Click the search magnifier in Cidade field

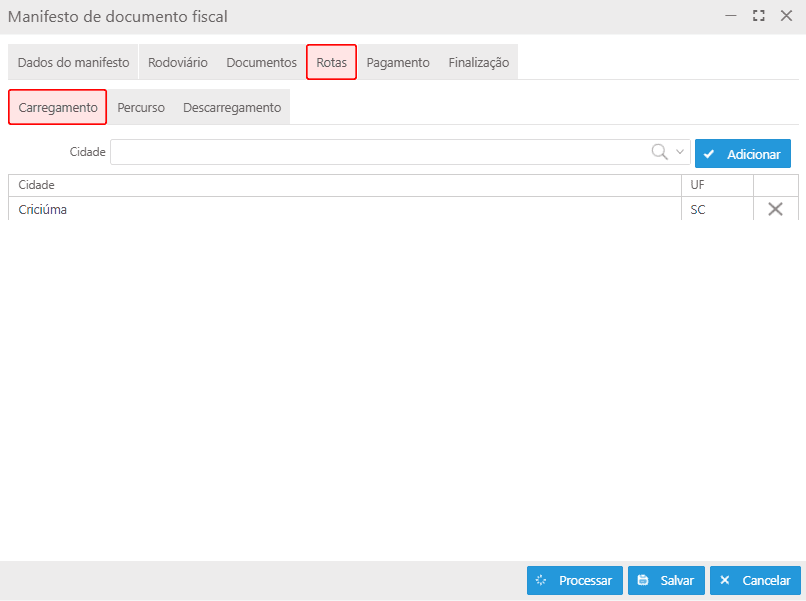pos(660,152)
